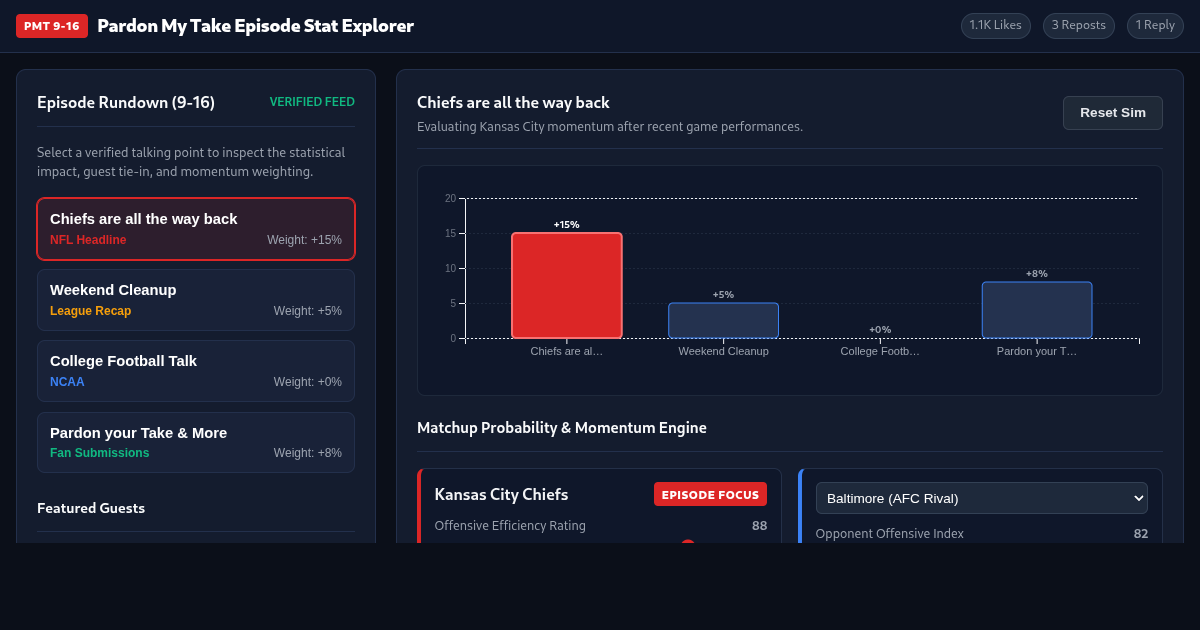Open the Baltimore (AFC Rival) opponent dropdown

tap(981, 498)
